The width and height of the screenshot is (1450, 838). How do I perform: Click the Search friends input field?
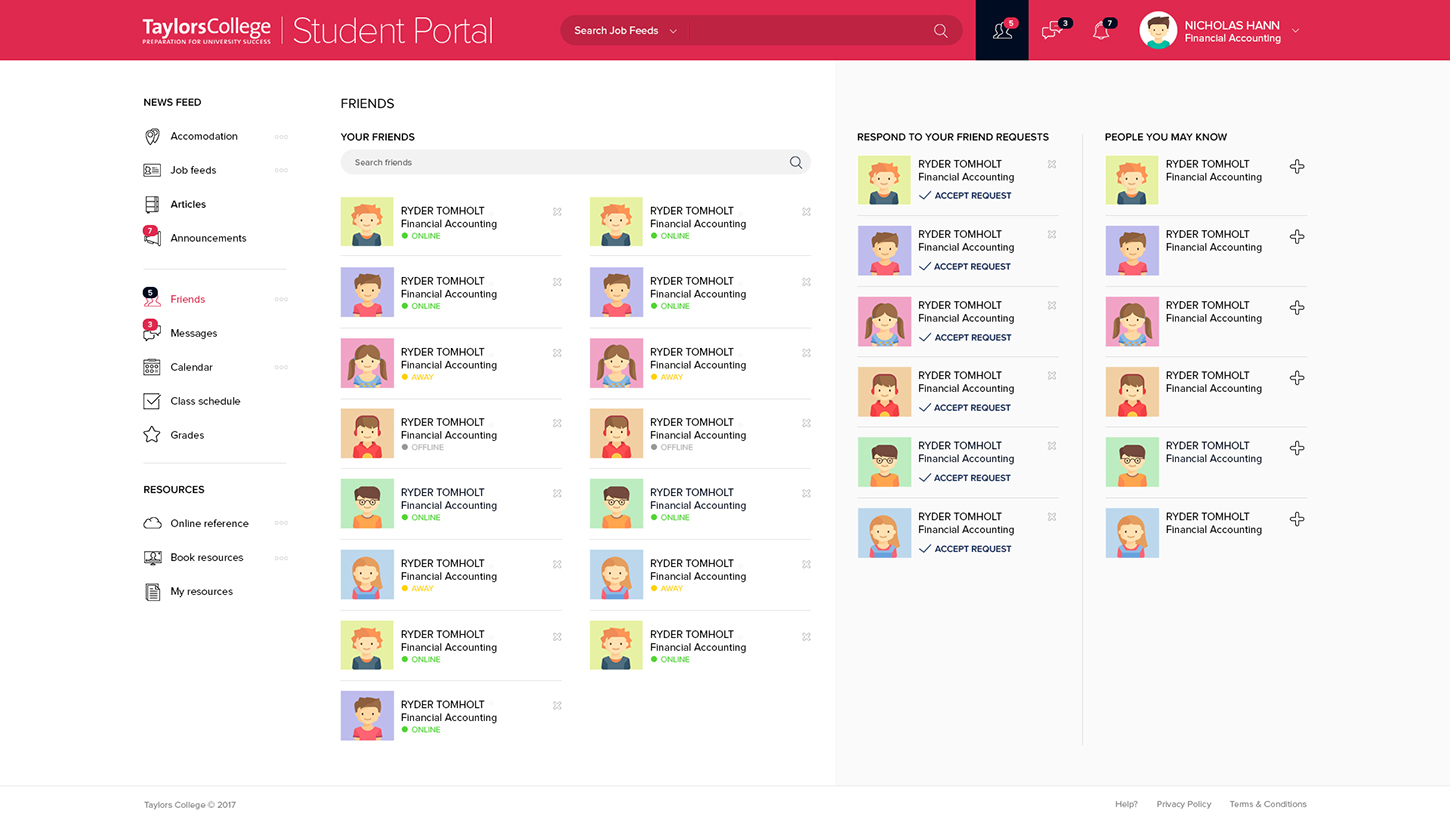(x=560, y=162)
